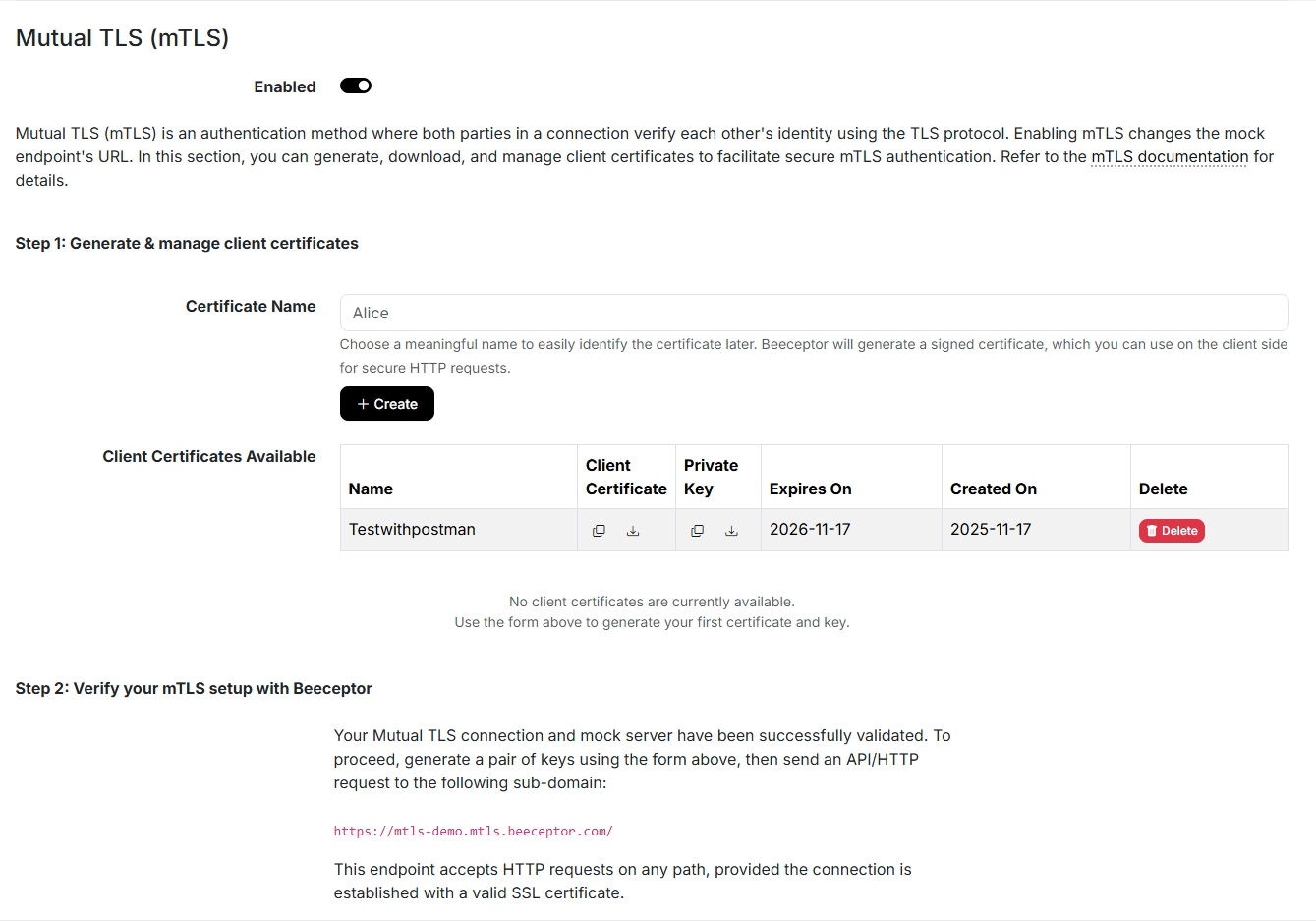Image resolution: width=1316 pixels, height=921 pixels.
Task: Click the Private Key column header
Action: pos(712,477)
